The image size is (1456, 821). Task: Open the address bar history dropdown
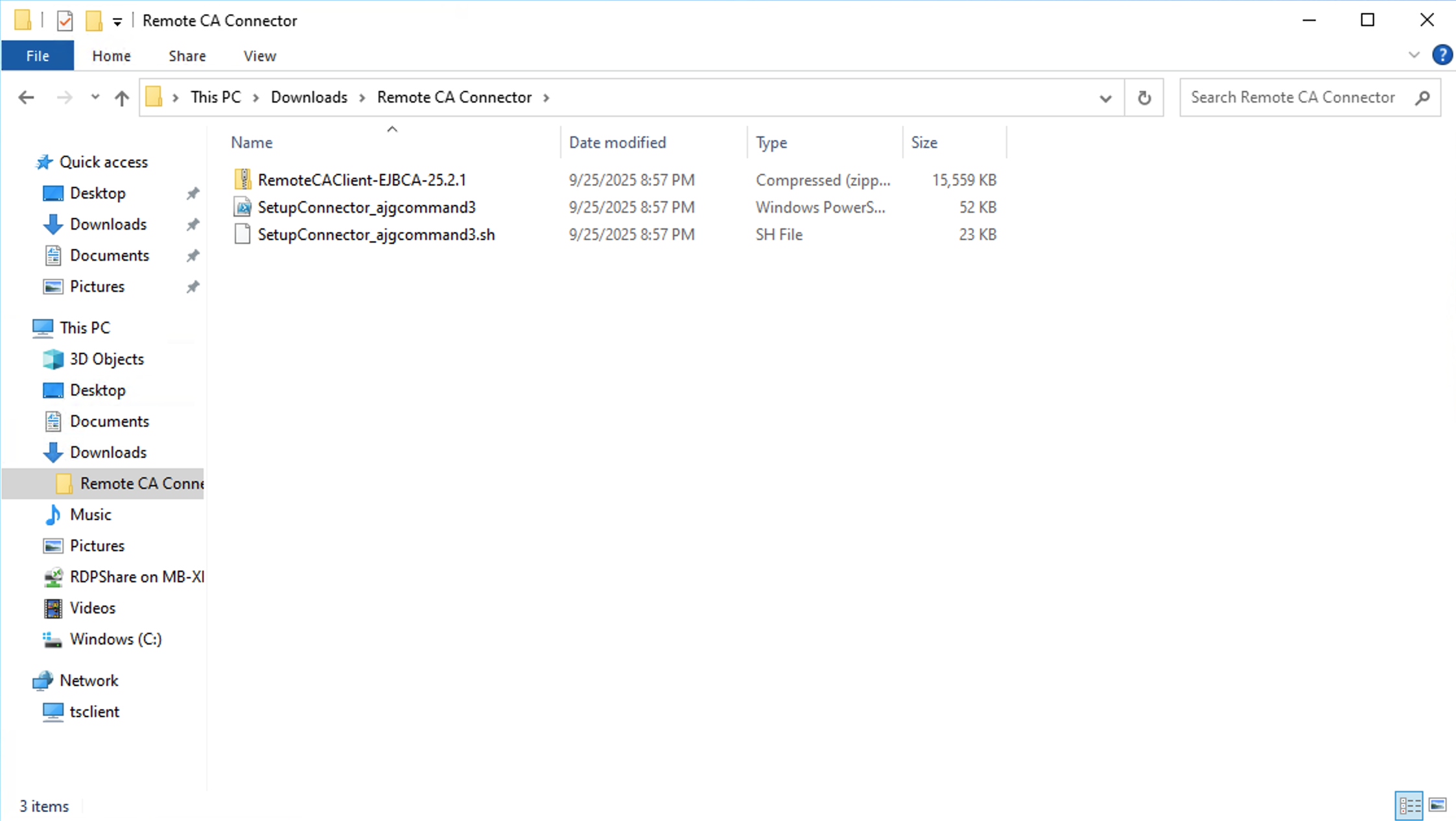pyautogui.click(x=1105, y=98)
